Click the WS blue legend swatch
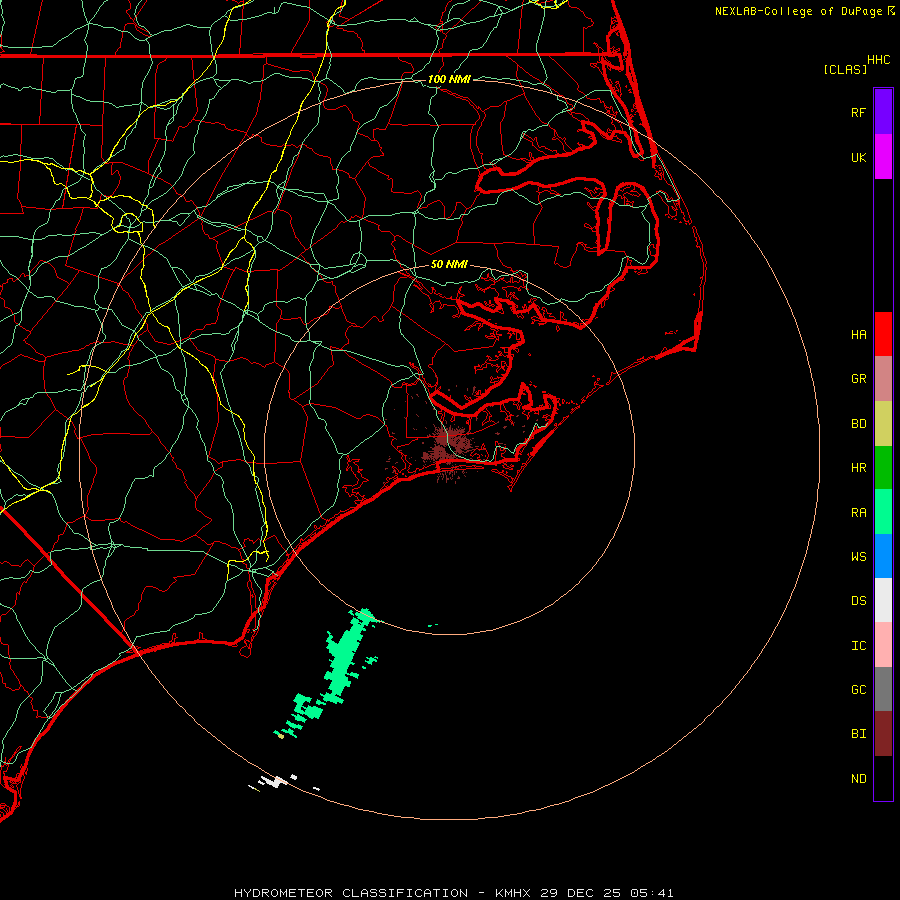 [x=883, y=556]
